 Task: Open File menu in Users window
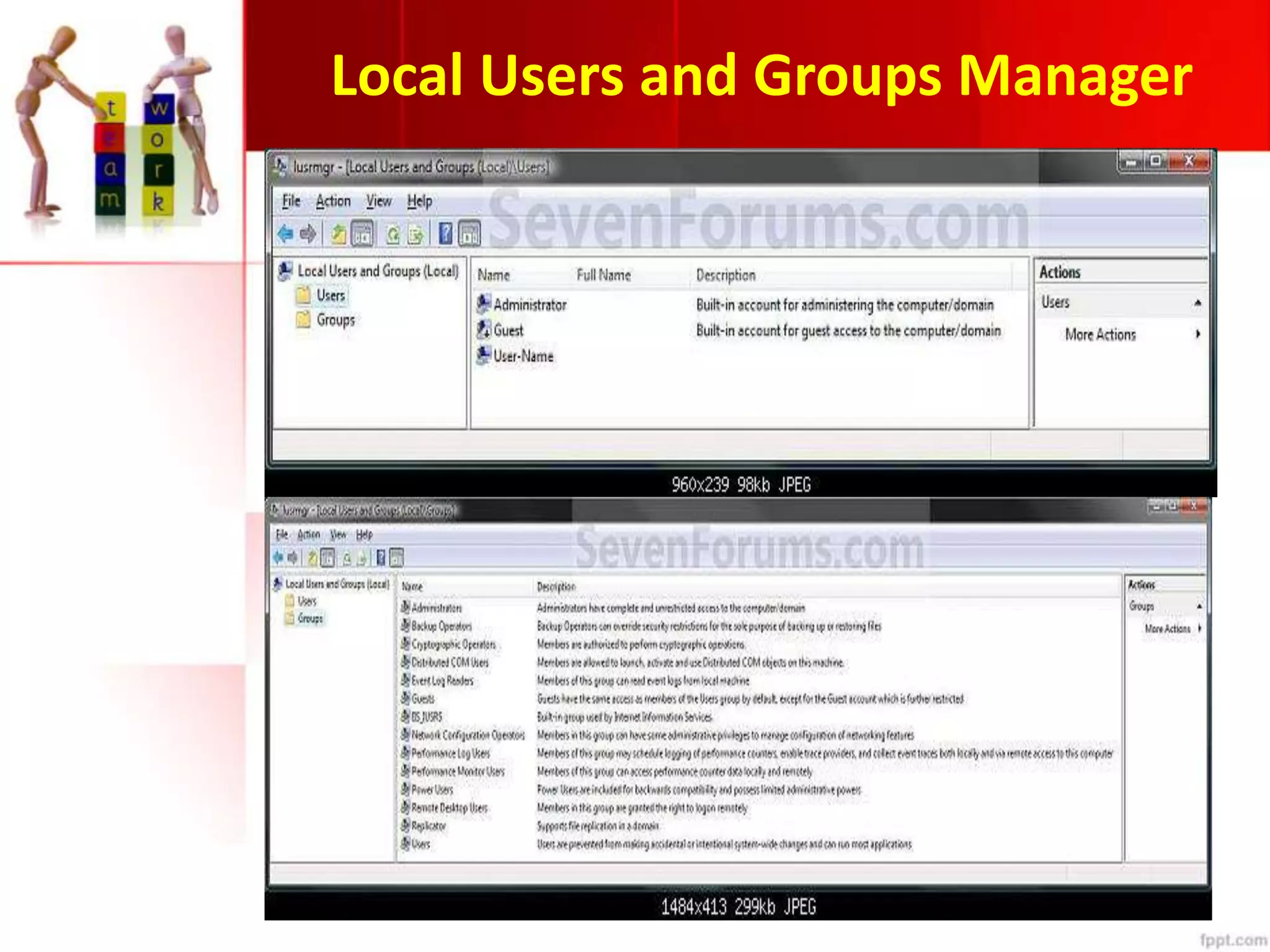point(291,201)
